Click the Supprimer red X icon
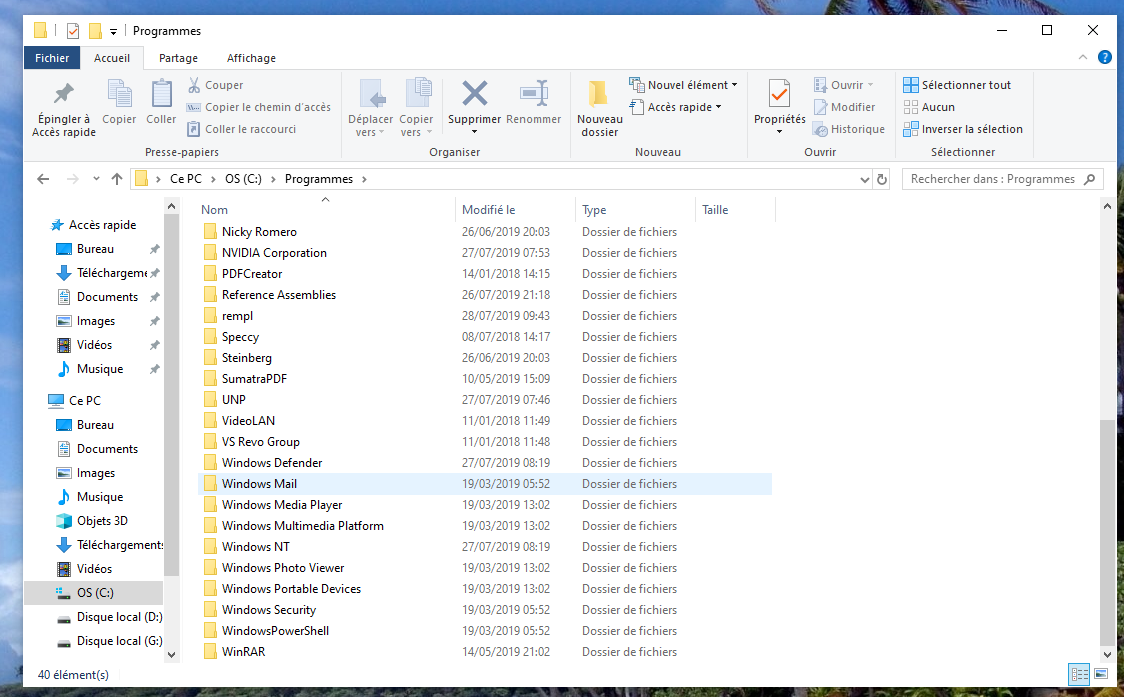 [x=475, y=93]
